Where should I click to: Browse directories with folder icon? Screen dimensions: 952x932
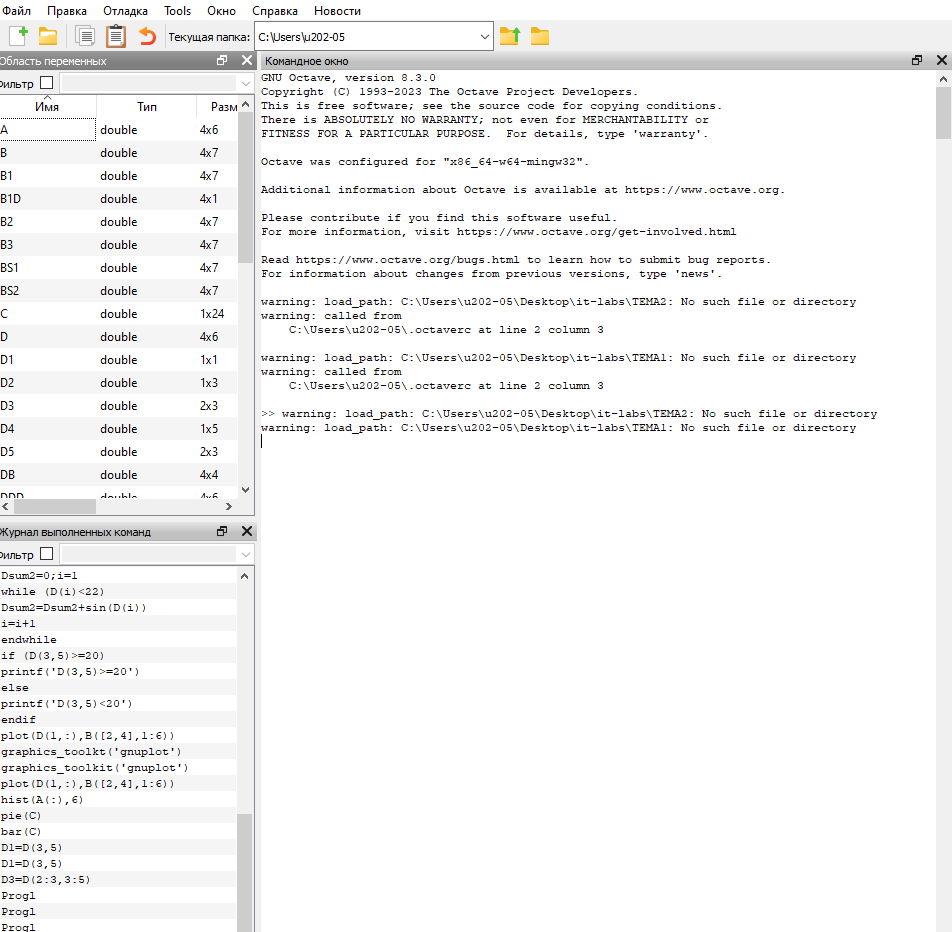pyautogui.click(x=540, y=37)
